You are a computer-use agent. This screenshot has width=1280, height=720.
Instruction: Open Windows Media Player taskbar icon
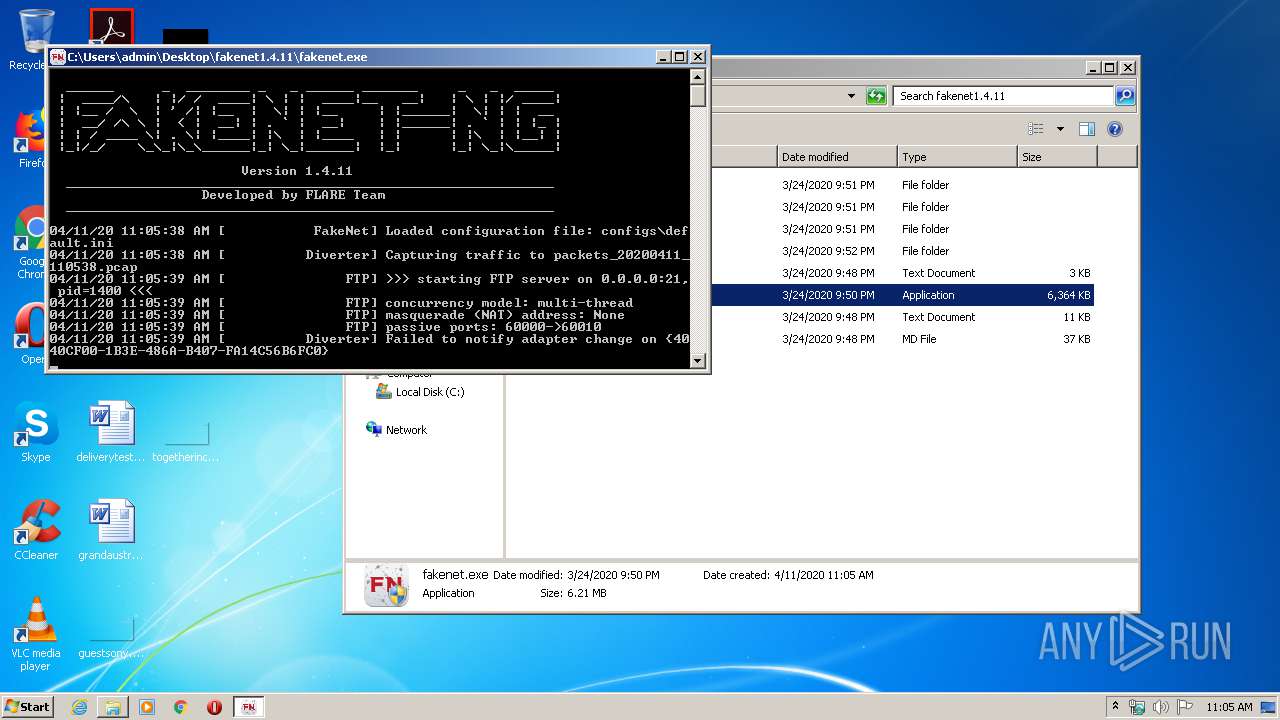147,707
